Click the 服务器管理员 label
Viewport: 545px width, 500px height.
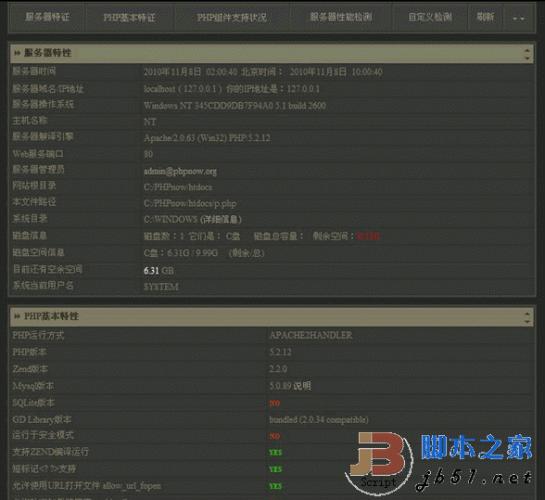coord(39,170)
